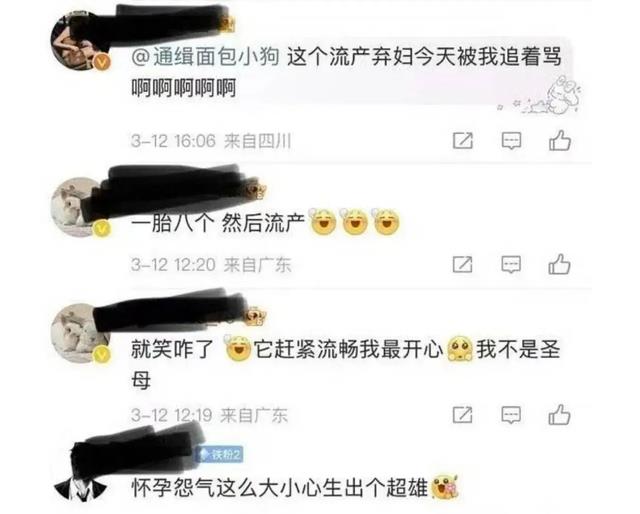640x514 pixels.
Task: Tap the crown badge on second username
Action: (257, 190)
